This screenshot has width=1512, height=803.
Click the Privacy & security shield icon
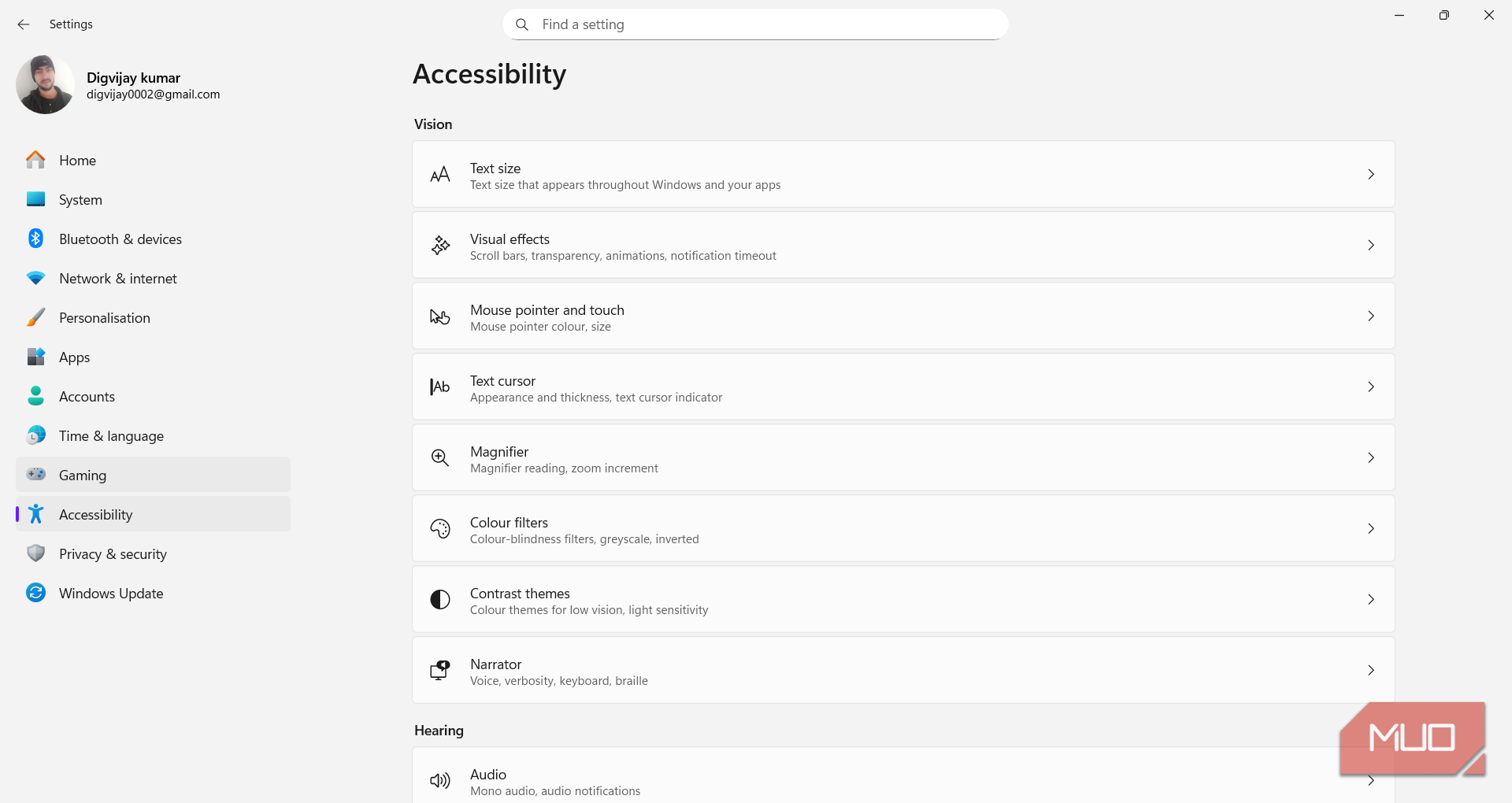pyautogui.click(x=35, y=553)
